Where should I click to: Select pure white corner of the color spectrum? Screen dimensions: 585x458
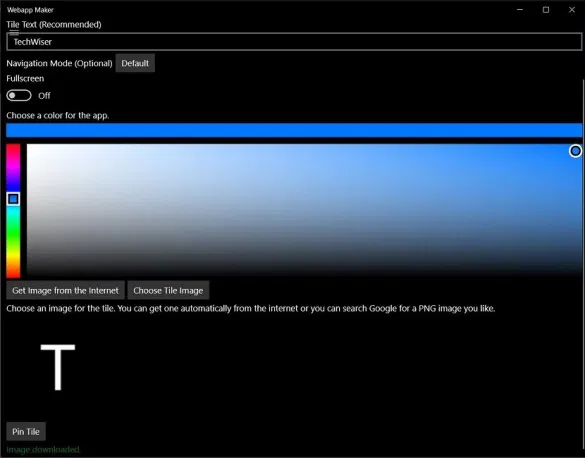(x=29, y=146)
